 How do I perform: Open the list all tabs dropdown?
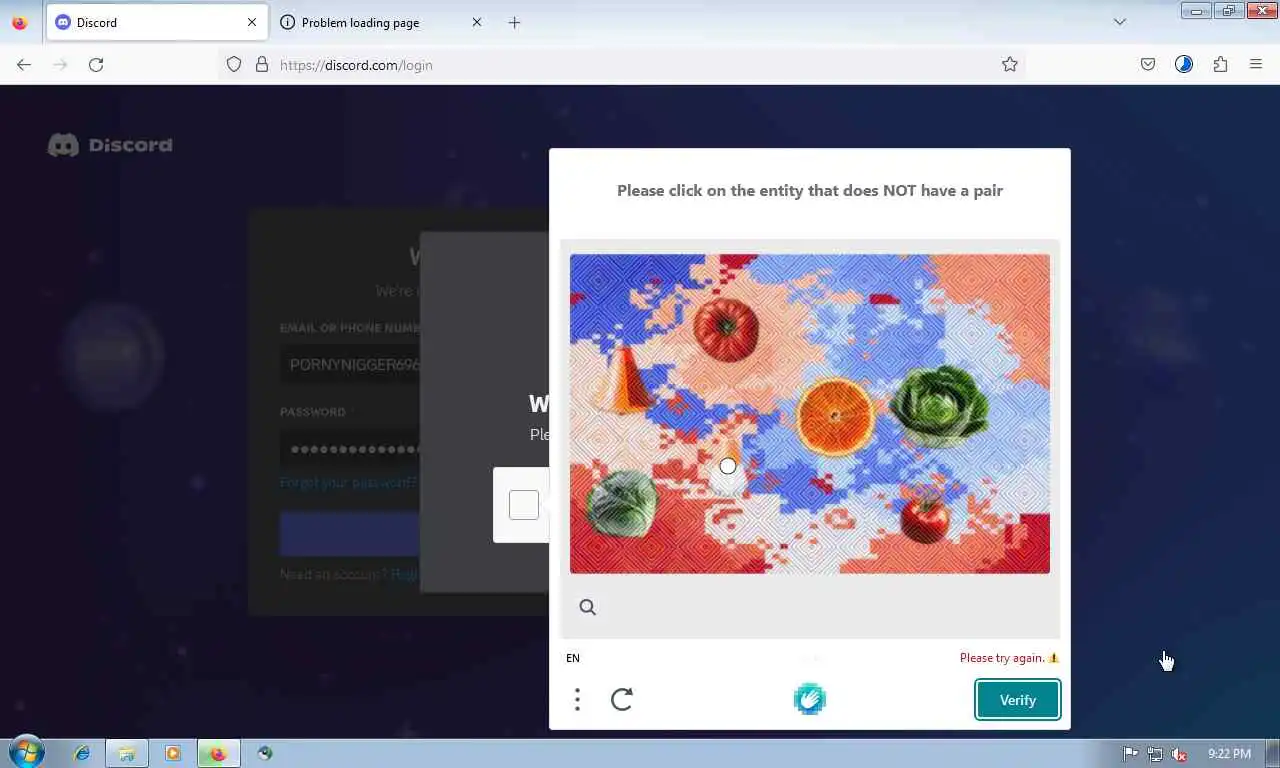(x=1120, y=22)
